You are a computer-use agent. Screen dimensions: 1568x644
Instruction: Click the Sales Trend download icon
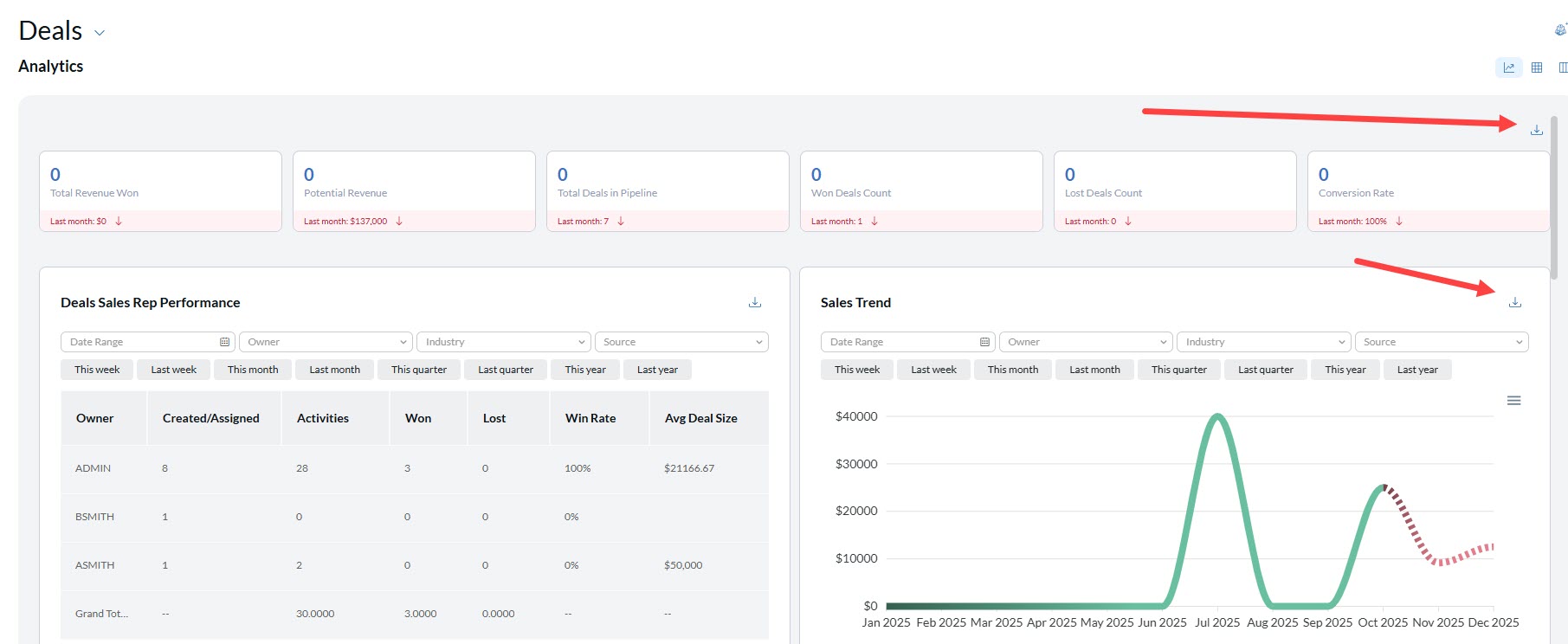tap(1514, 302)
